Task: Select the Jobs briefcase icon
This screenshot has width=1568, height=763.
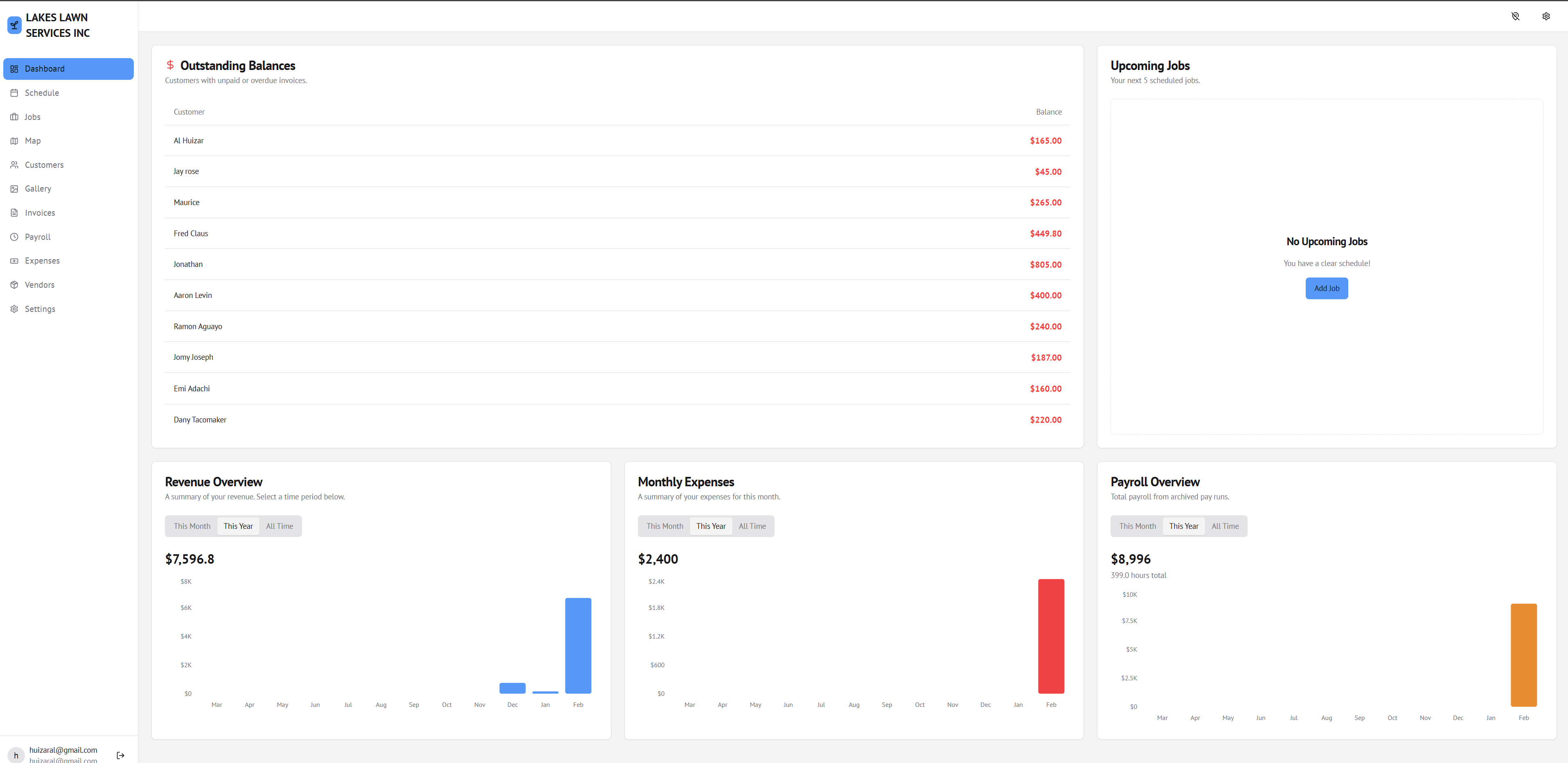Action: 15,117
